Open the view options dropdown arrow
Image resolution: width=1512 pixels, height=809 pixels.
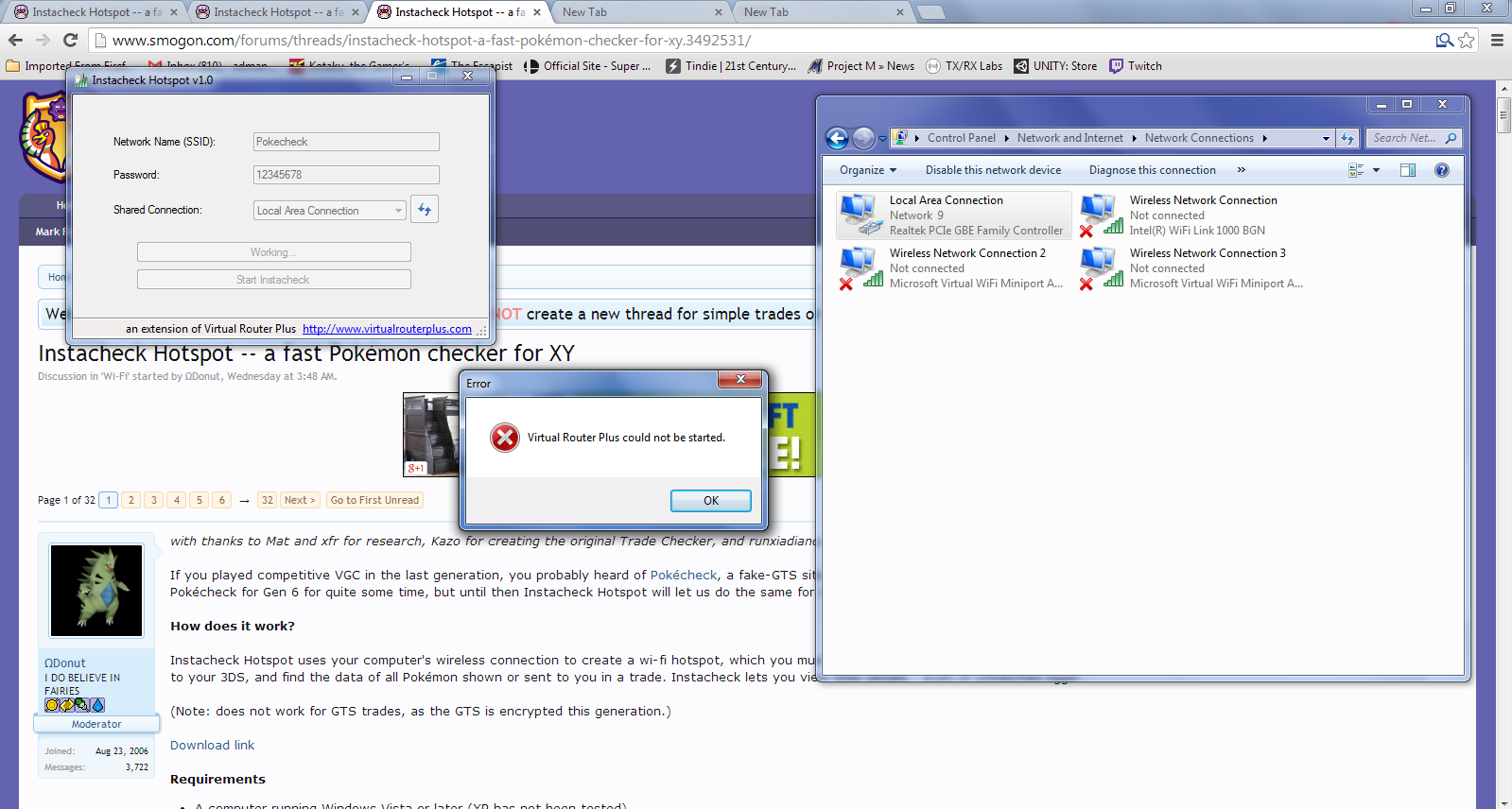pyautogui.click(x=1376, y=170)
